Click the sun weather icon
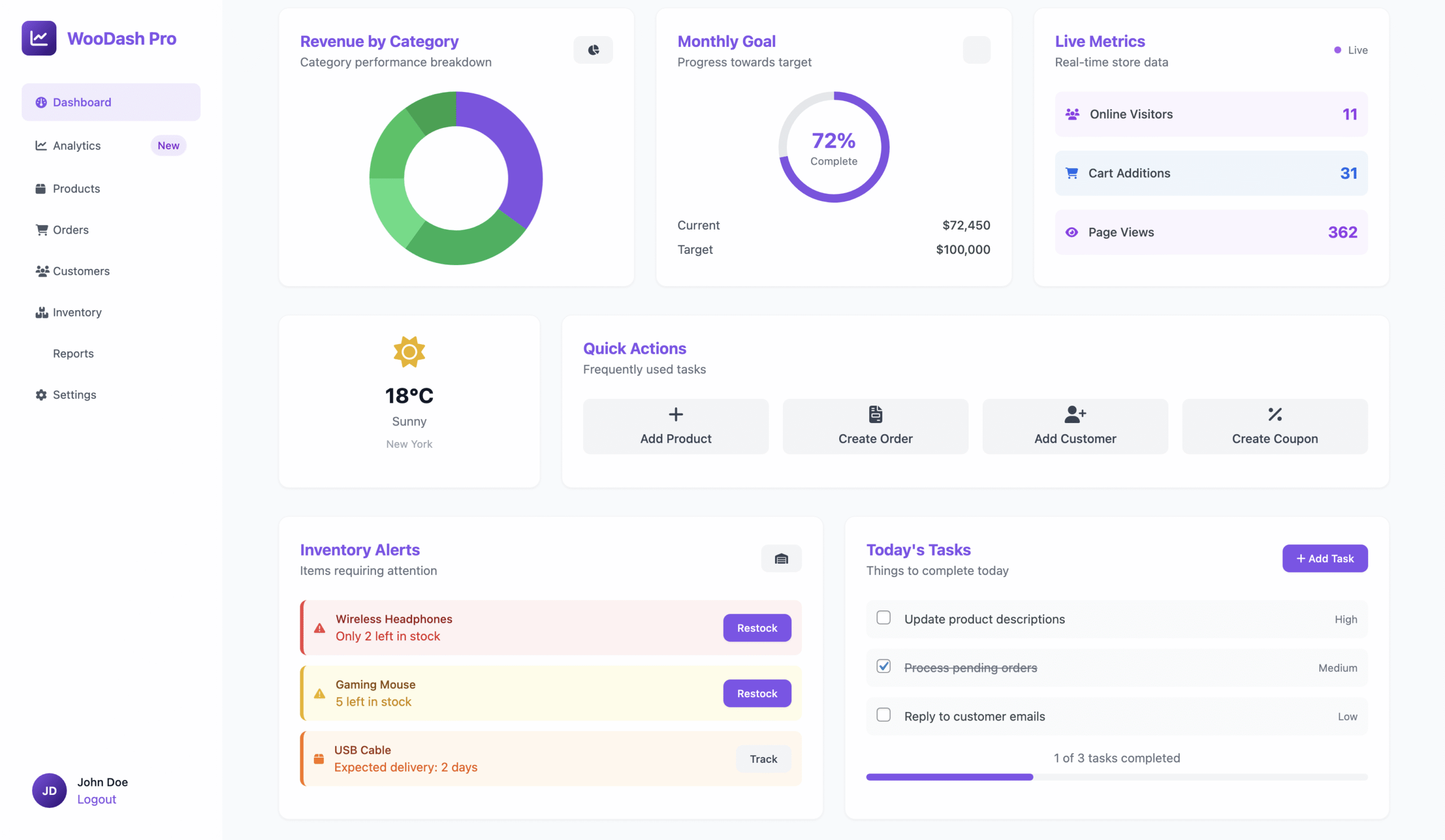 [409, 352]
